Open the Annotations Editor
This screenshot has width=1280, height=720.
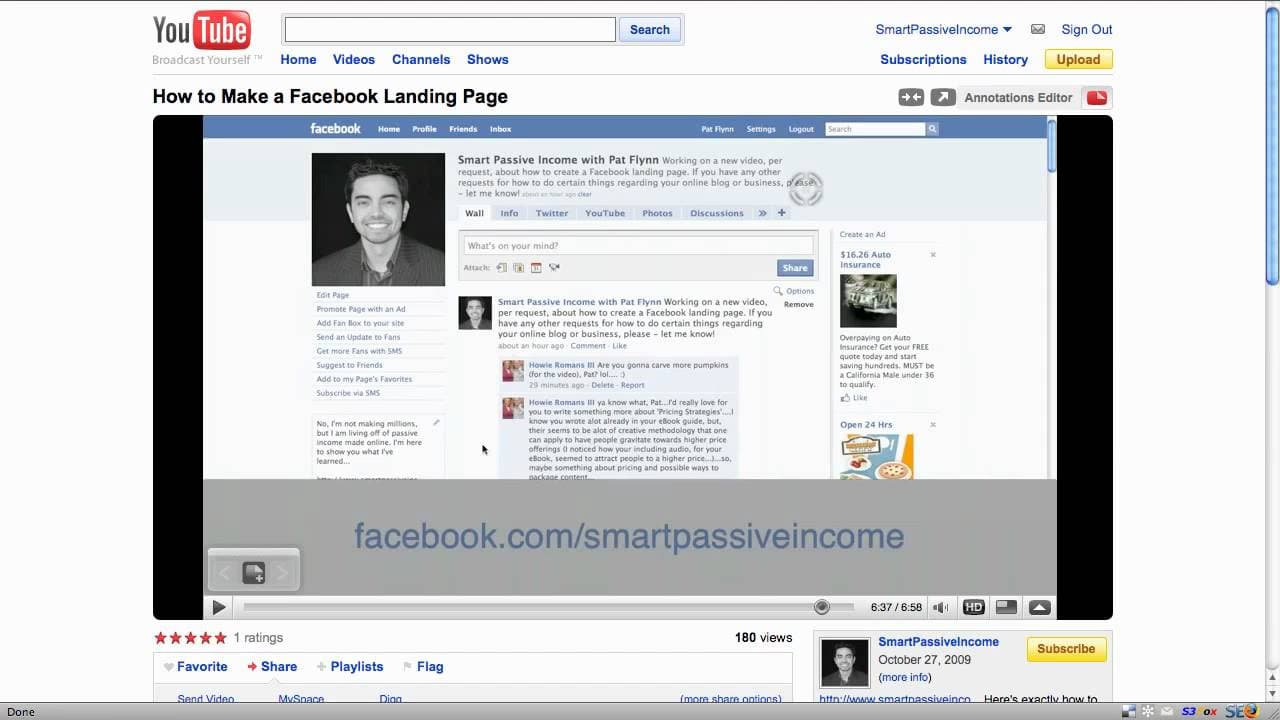point(1018,97)
